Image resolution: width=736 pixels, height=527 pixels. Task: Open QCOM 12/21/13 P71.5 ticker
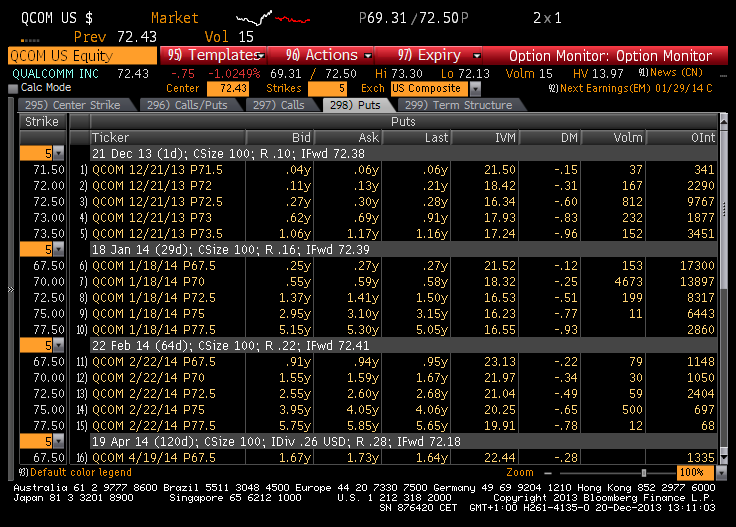point(157,170)
